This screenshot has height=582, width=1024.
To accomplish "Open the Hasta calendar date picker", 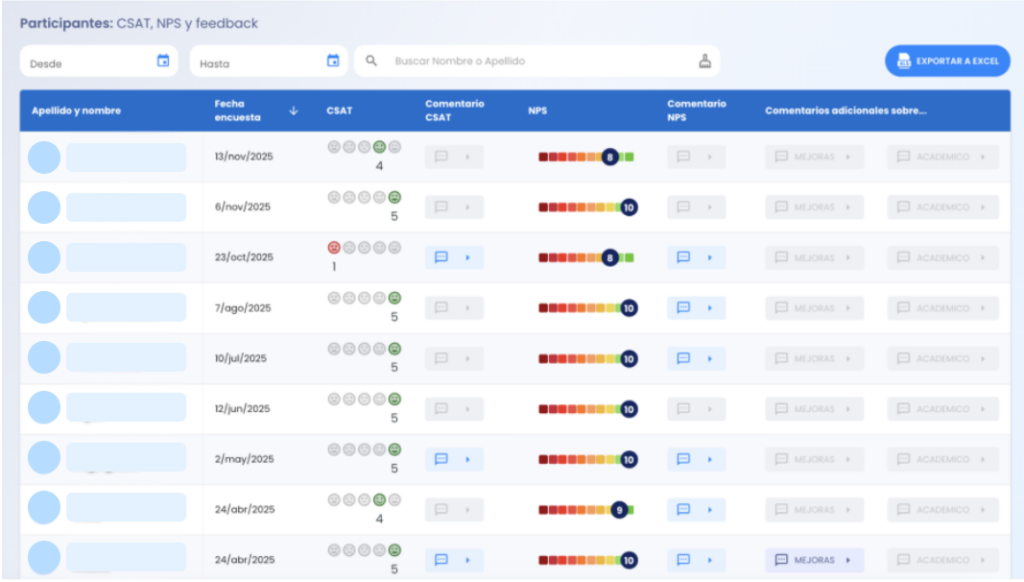I will click(x=334, y=61).
